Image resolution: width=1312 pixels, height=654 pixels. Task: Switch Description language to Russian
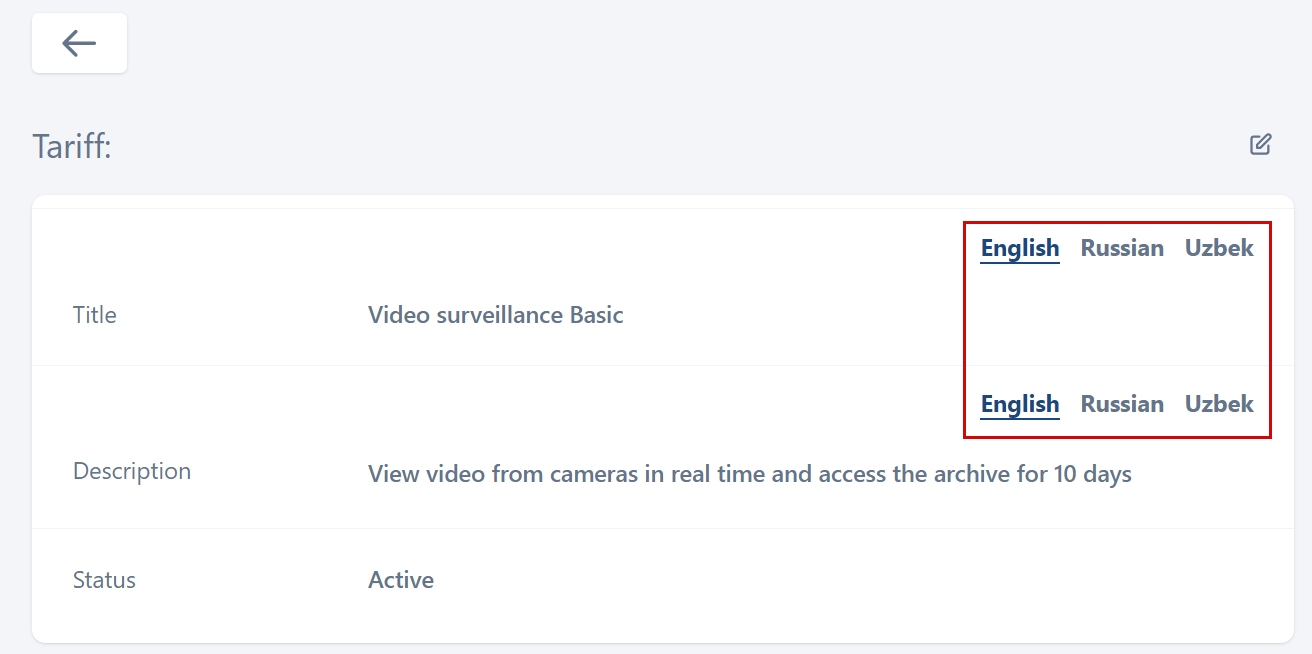(1122, 404)
